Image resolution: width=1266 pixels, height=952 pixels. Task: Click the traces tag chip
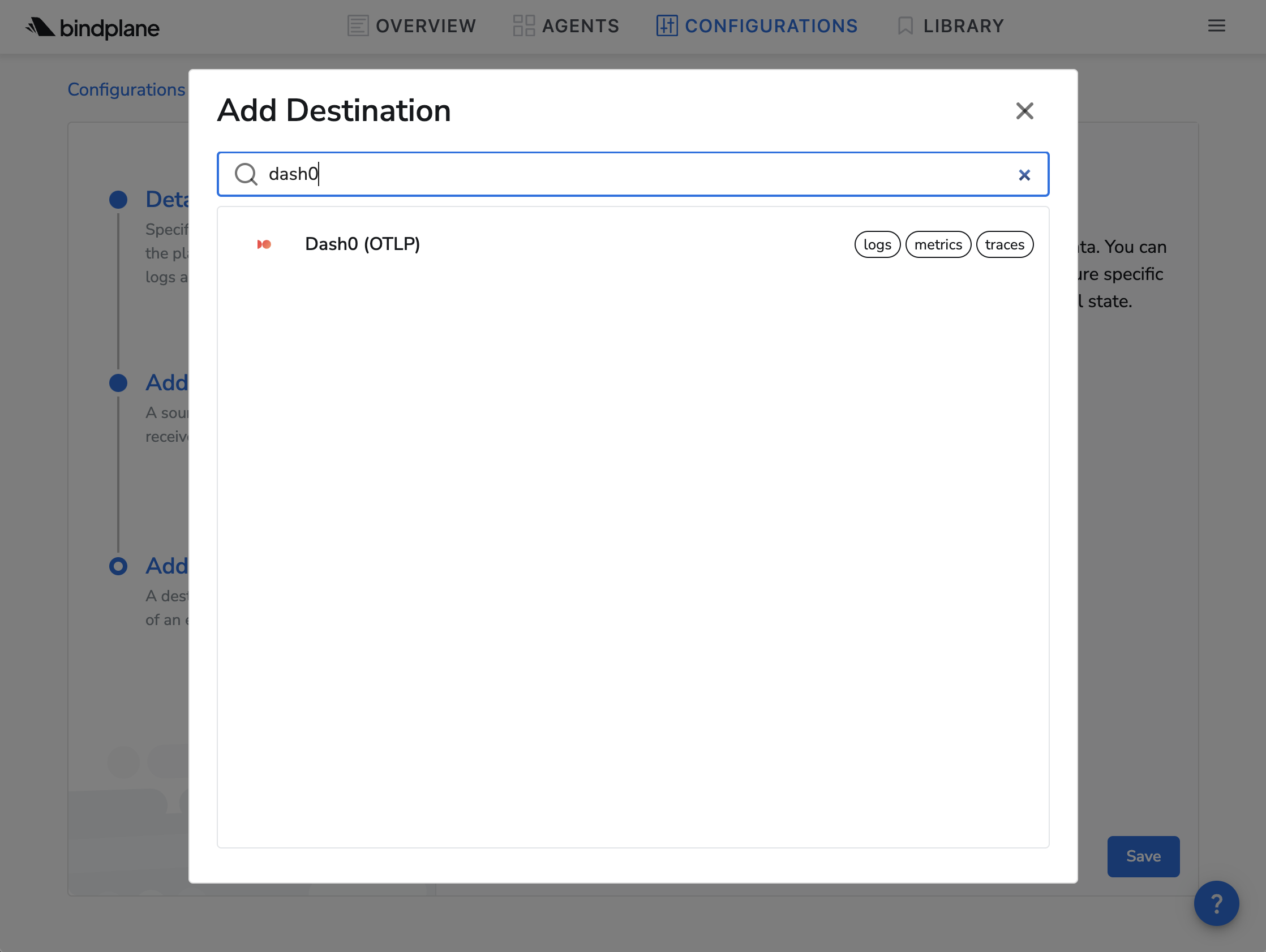tap(1004, 245)
